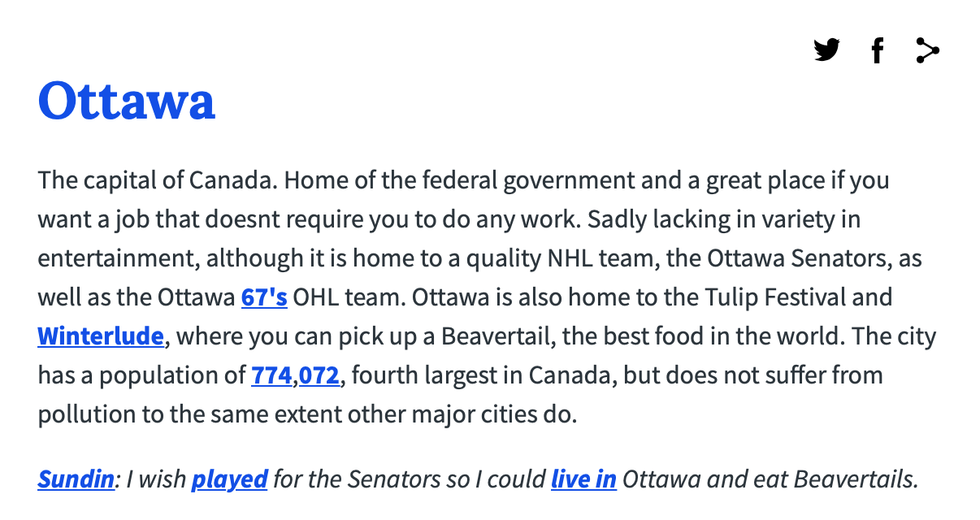Open the Sundin link in example

75,479
